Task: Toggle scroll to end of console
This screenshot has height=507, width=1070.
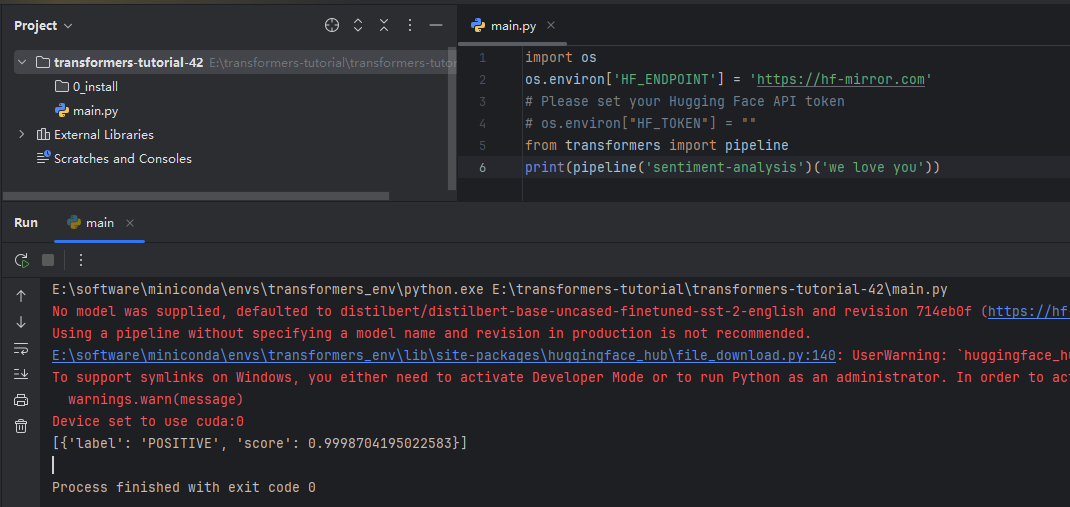Action: (x=21, y=374)
